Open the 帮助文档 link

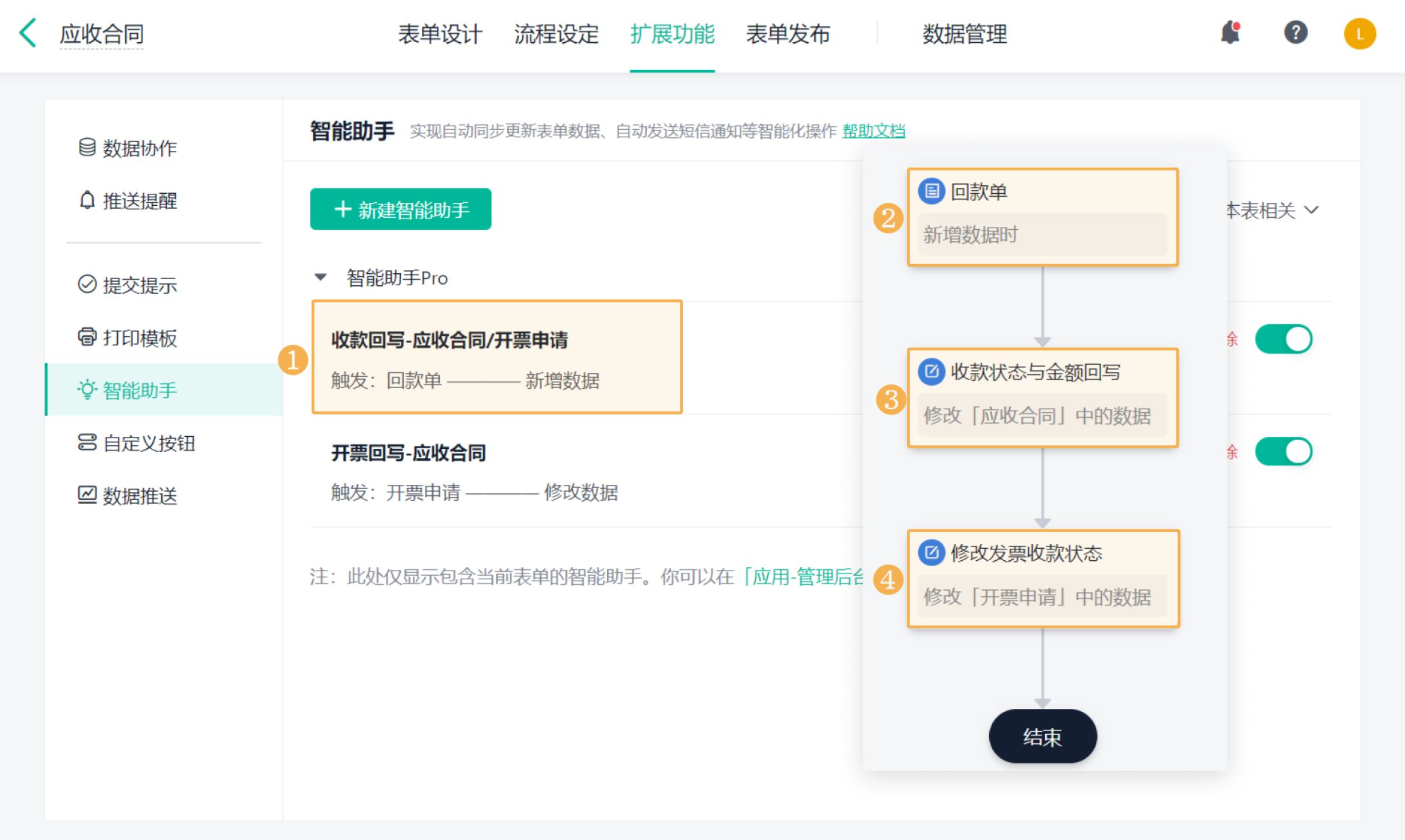[873, 131]
